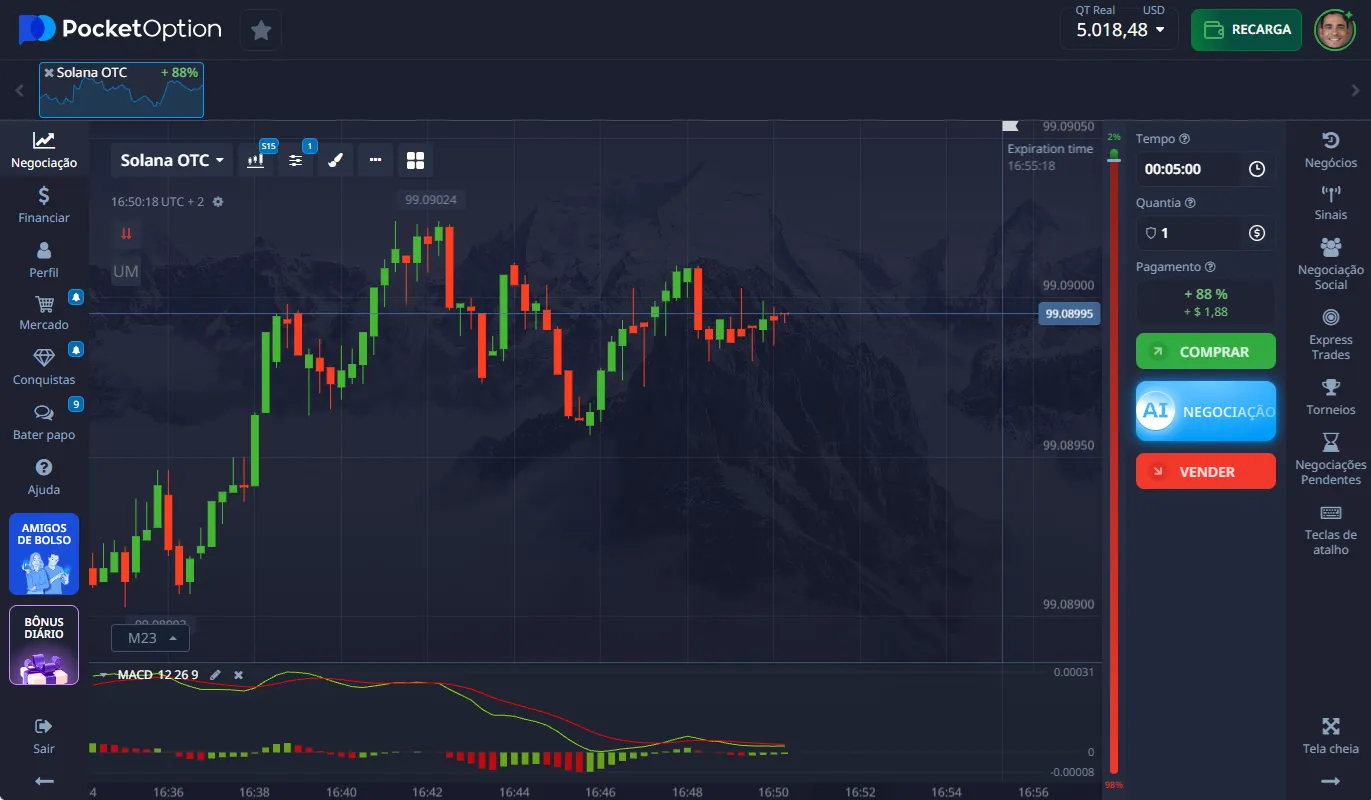Toggle Tela cheia fullscreen mode
1371x800 pixels.
click(x=1331, y=735)
